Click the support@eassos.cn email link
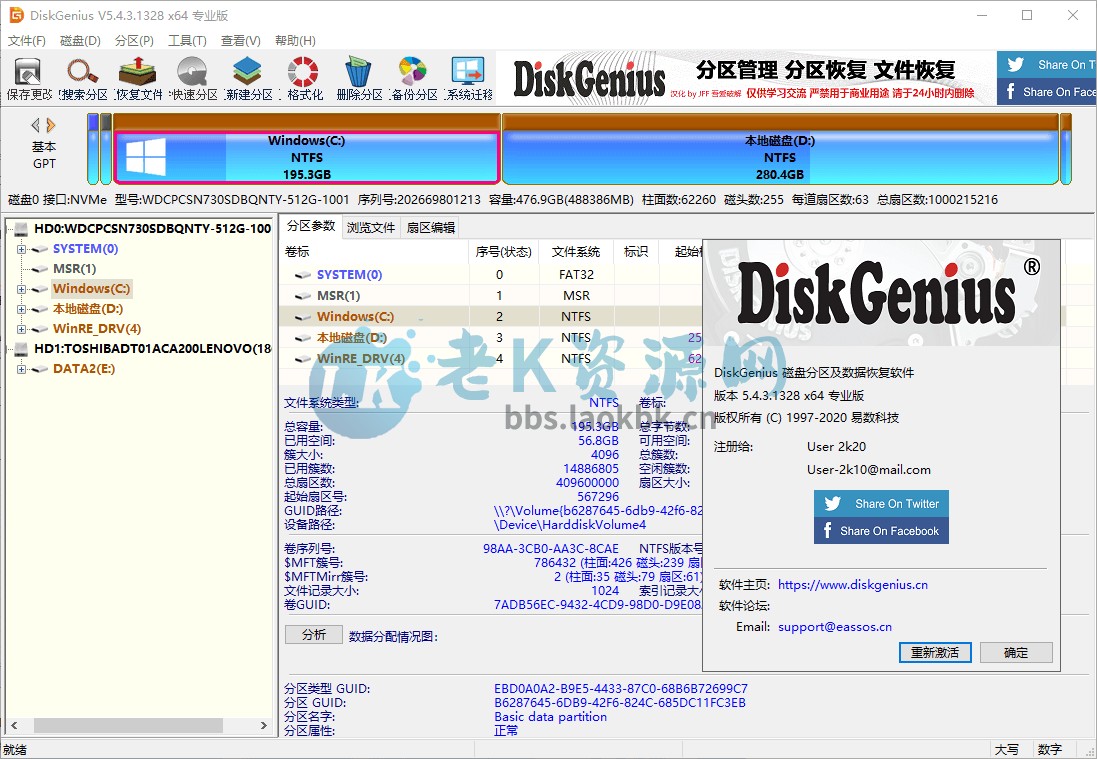1097x759 pixels. point(835,627)
